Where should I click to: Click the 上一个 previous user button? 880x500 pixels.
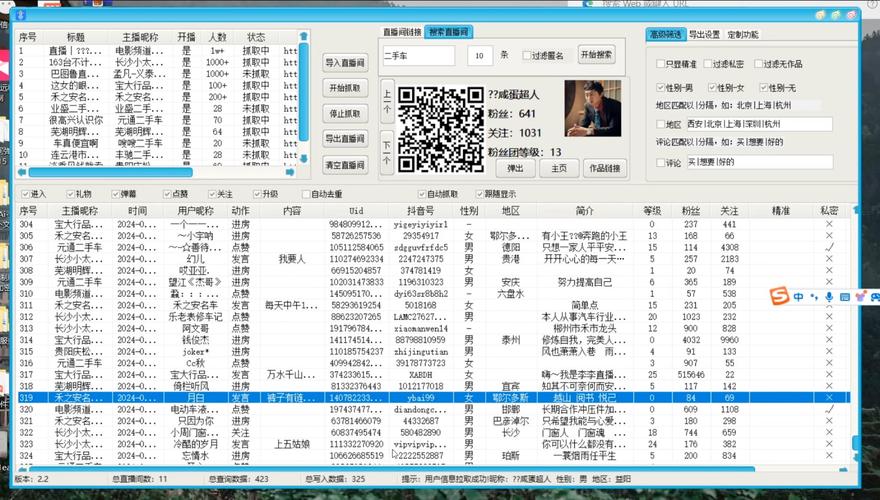coord(387,102)
